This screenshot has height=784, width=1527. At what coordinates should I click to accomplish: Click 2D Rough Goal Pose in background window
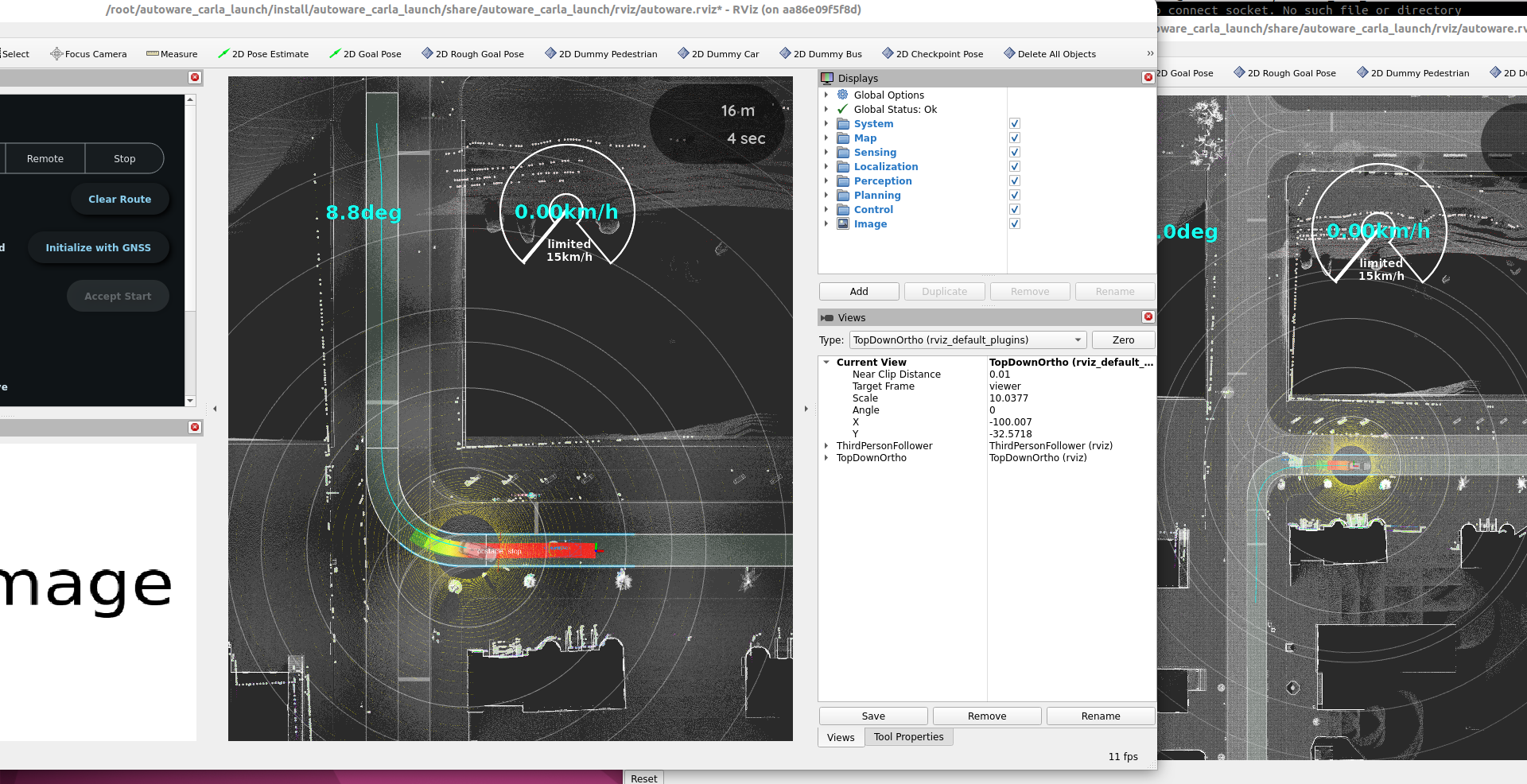(x=1284, y=73)
